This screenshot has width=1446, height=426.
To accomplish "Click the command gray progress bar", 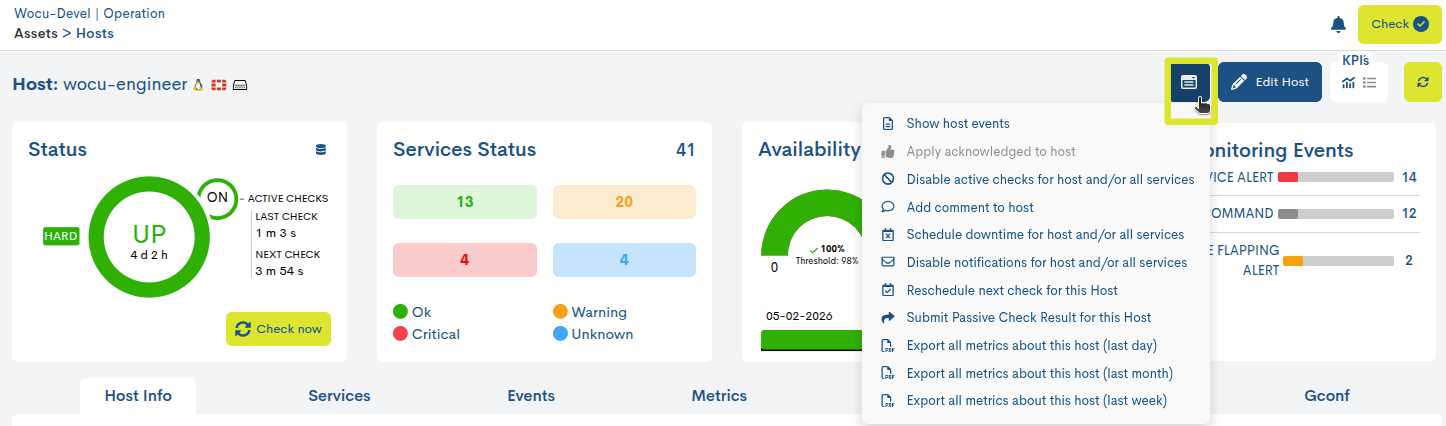I will (1335, 214).
